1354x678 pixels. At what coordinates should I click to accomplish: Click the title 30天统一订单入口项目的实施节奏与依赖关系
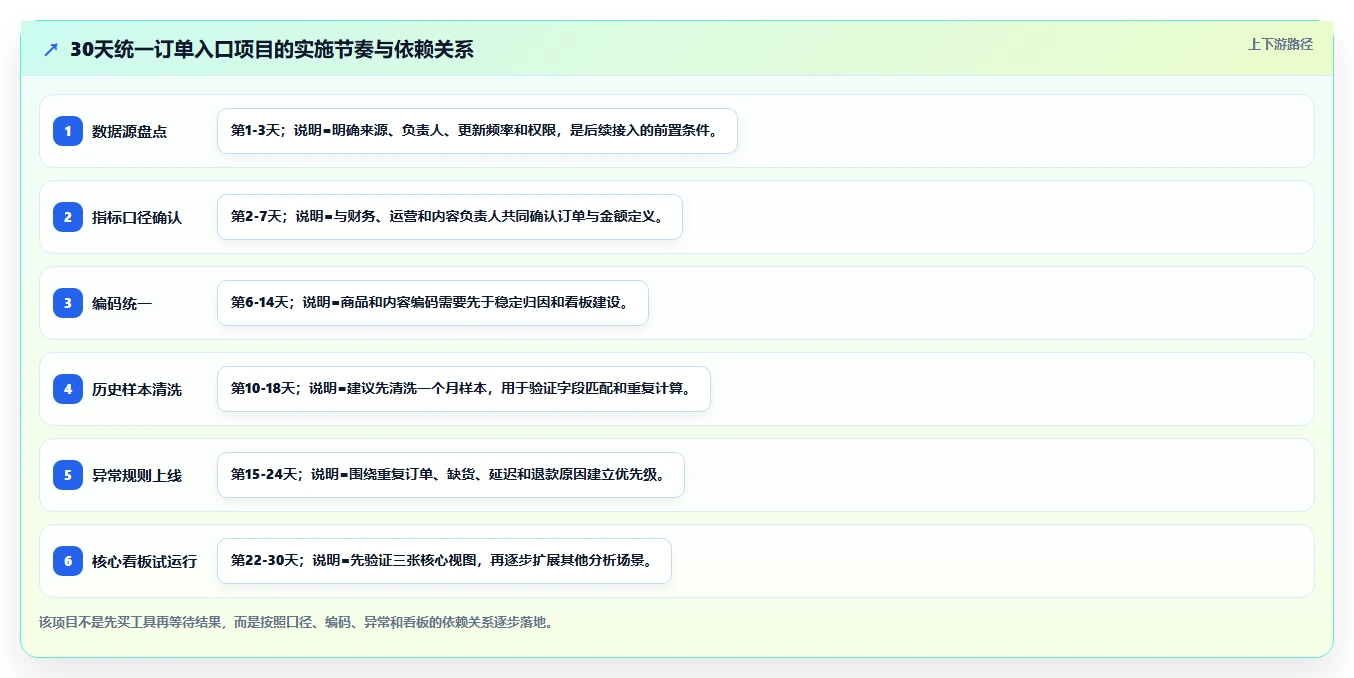coord(272,49)
